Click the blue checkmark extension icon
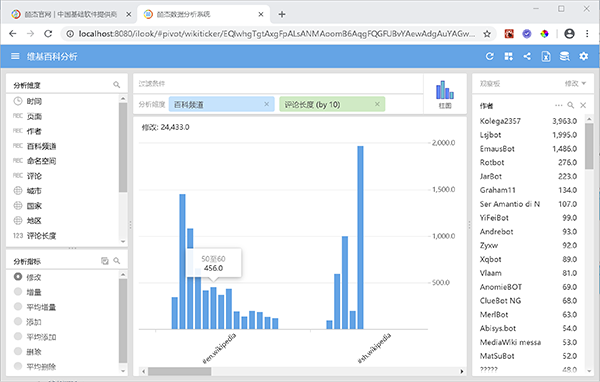The height and width of the screenshot is (382, 600). [527, 34]
